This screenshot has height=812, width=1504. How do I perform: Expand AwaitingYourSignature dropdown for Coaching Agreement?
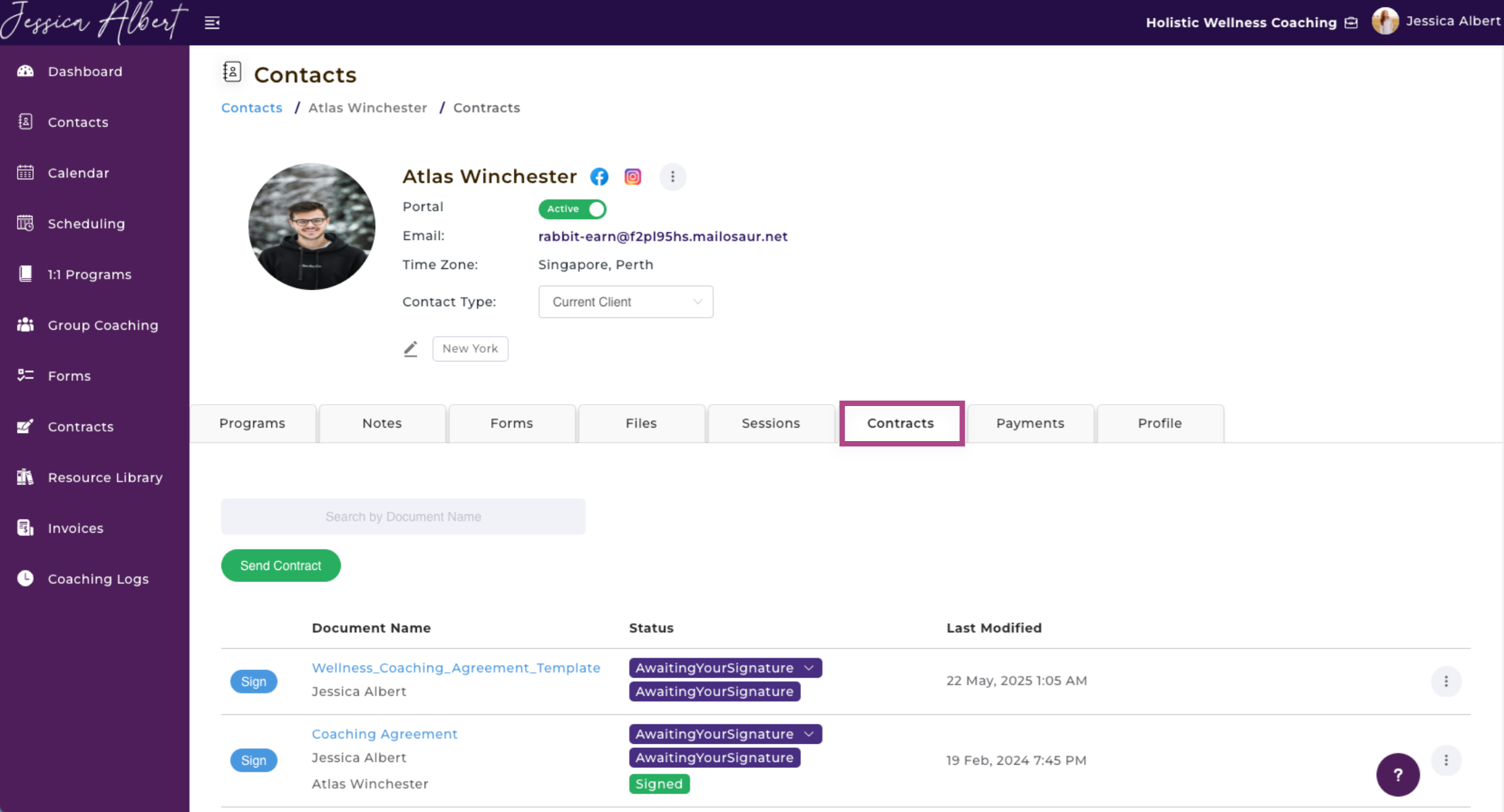click(x=808, y=734)
